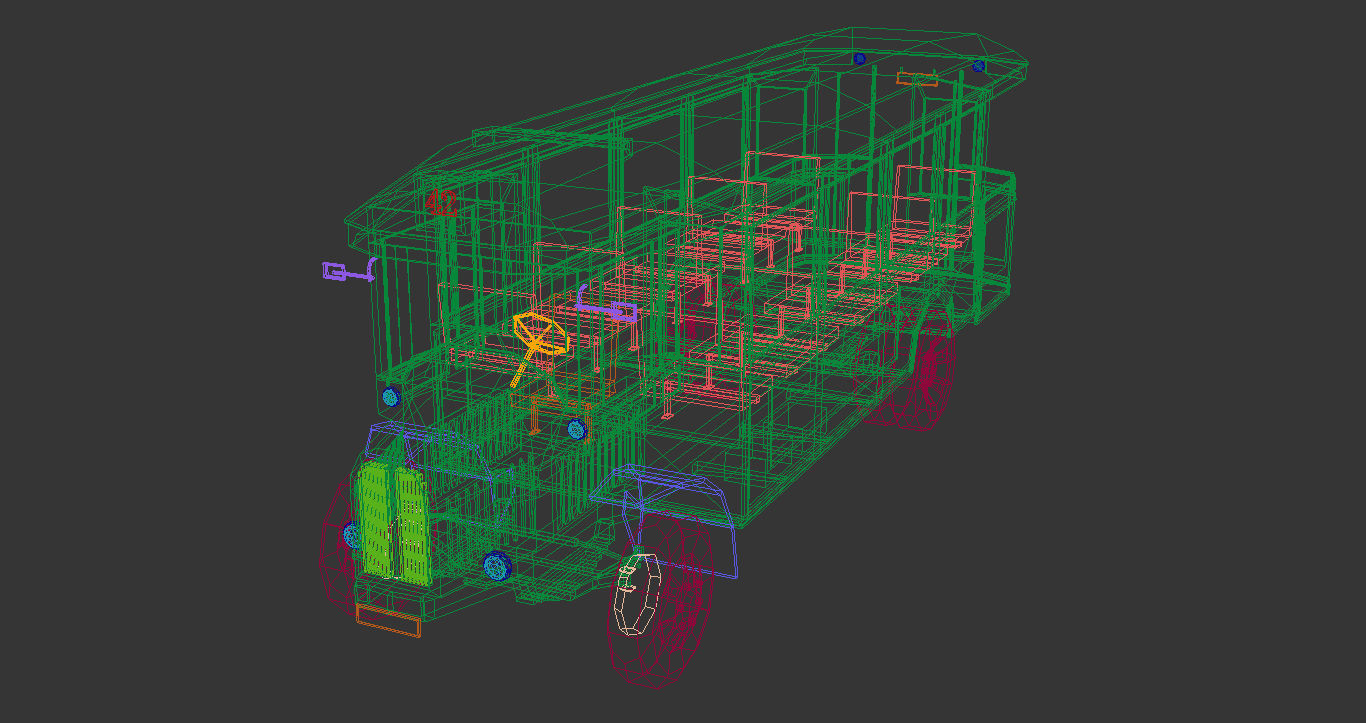
Task: Select the blue fender outline above the front wheel
Action: [665, 520]
